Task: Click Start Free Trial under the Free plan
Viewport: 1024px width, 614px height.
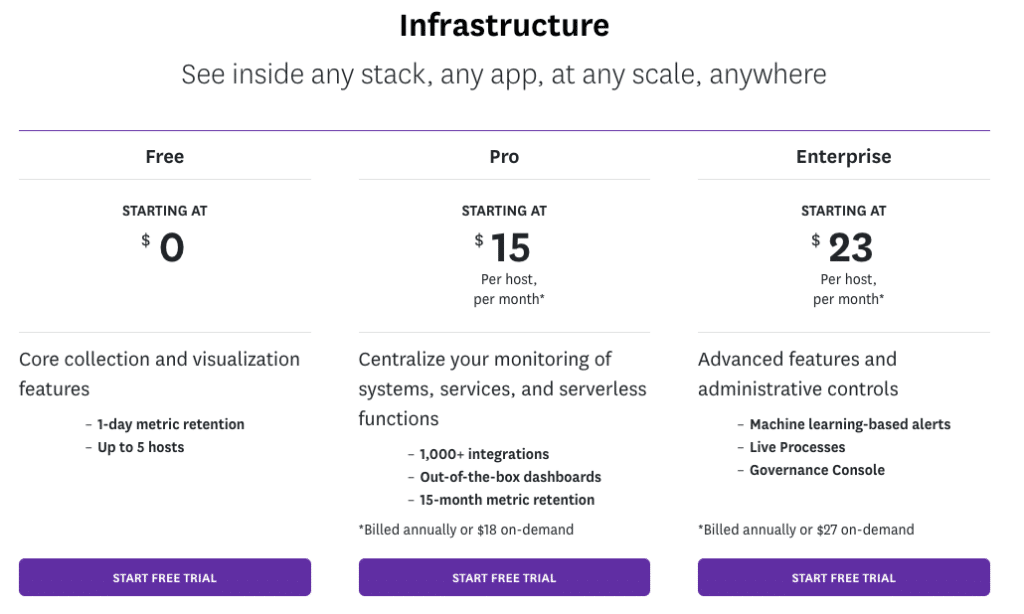Action: pos(164,577)
